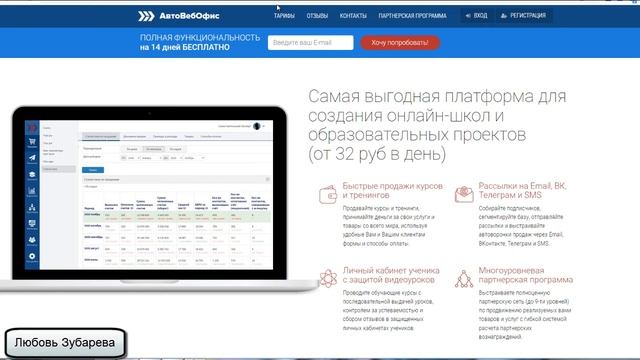Click the text 'на 14 дней БЕСПЛАТНО'
This screenshot has height=360, width=640.
pyautogui.click(x=184, y=47)
